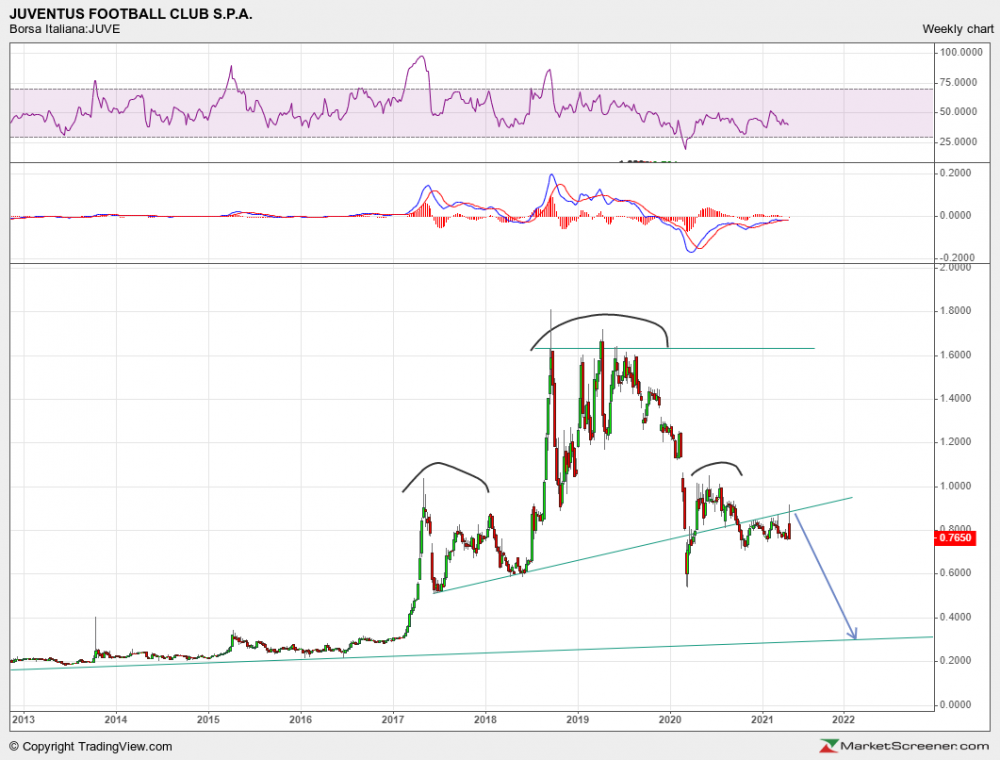The height and width of the screenshot is (760, 1000).
Task: Click the 75.0000 RSI scale value
Action: click(958, 82)
